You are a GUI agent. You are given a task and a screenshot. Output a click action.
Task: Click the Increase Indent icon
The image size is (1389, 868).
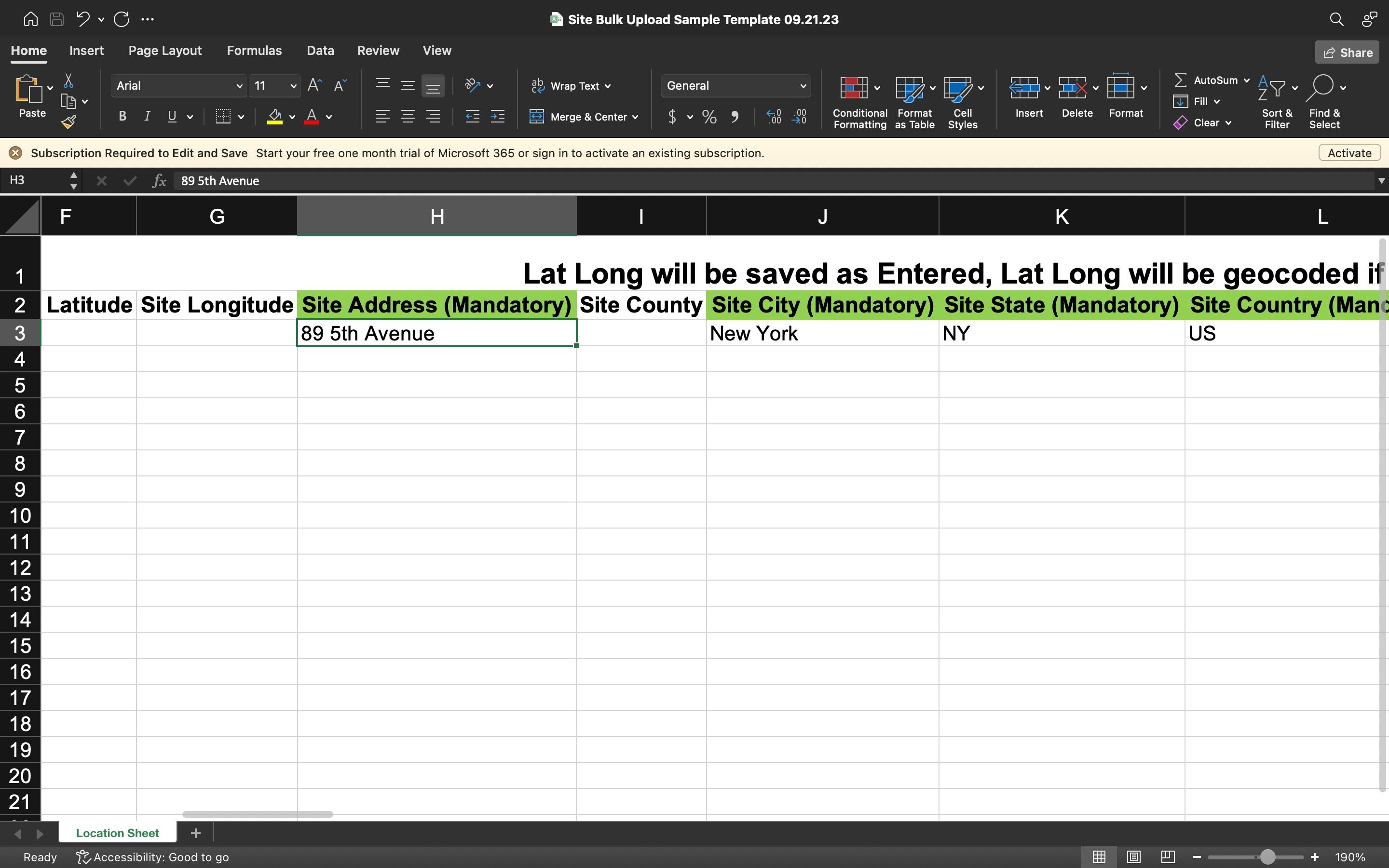tap(497, 117)
